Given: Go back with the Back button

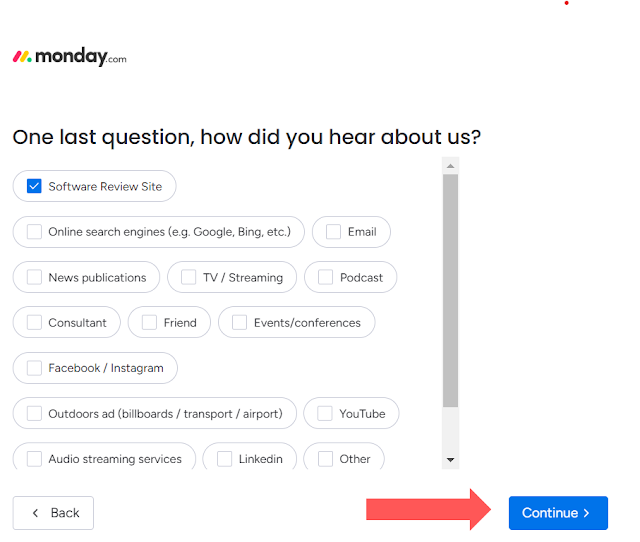Looking at the screenshot, I should click(x=53, y=513).
